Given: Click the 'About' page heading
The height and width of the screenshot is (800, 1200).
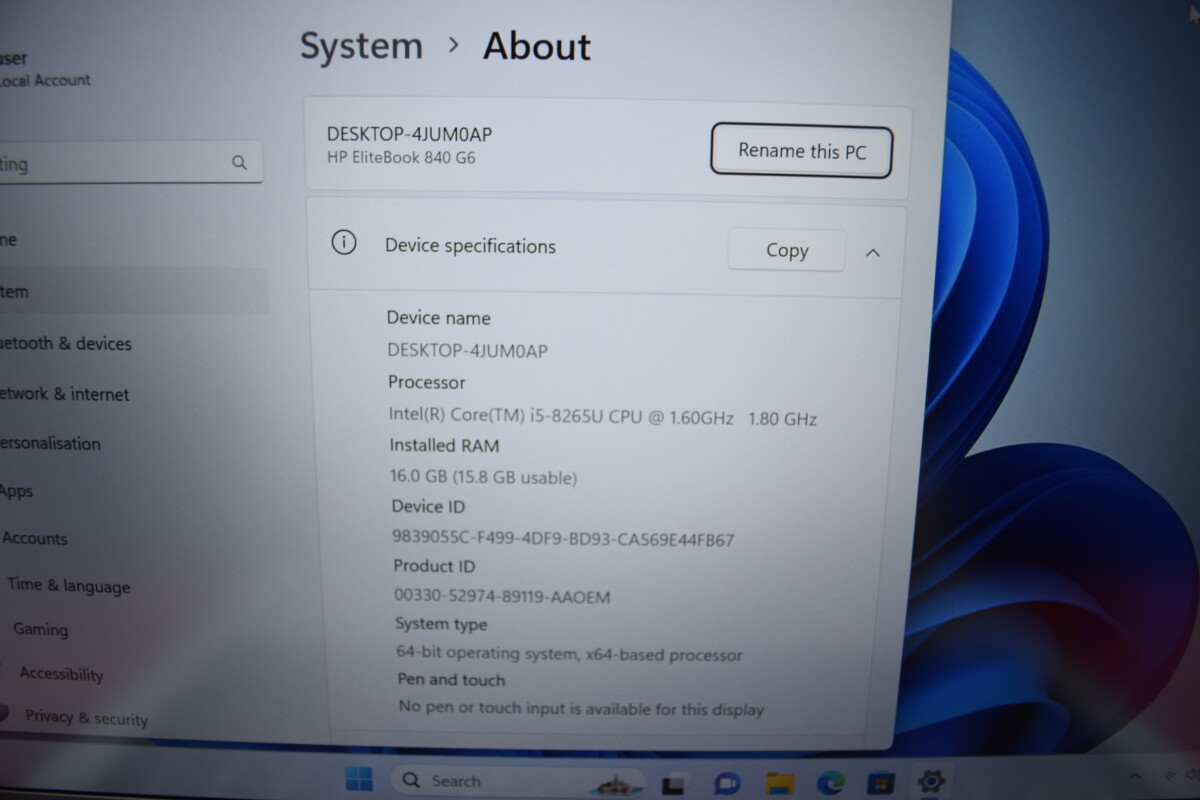Looking at the screenshot, I should [x=537, y=46].
